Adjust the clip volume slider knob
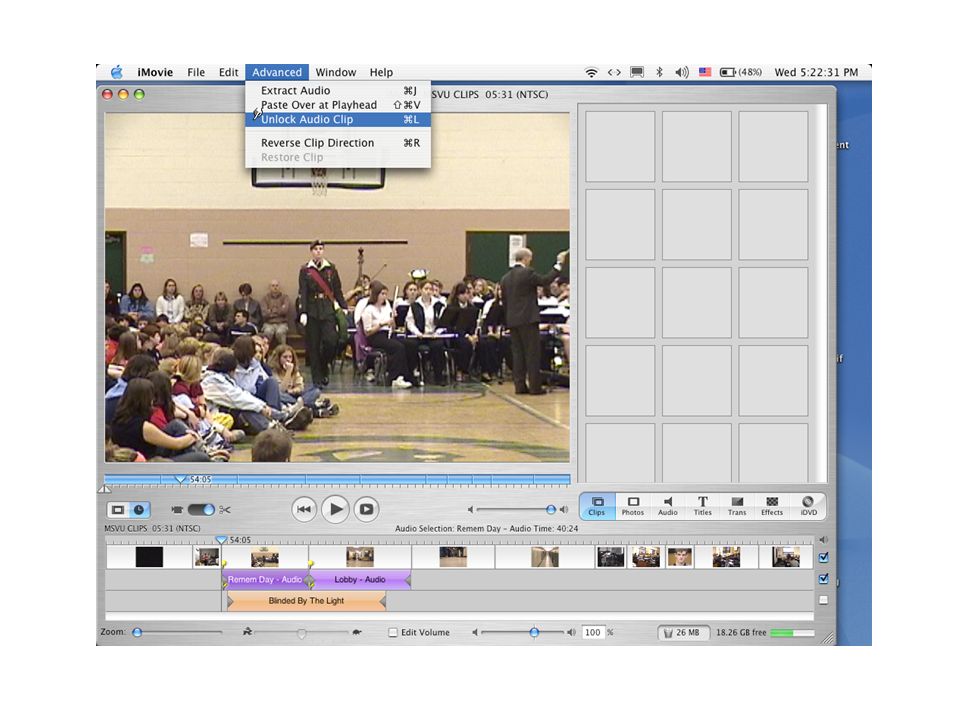 [x=534, y=632]
